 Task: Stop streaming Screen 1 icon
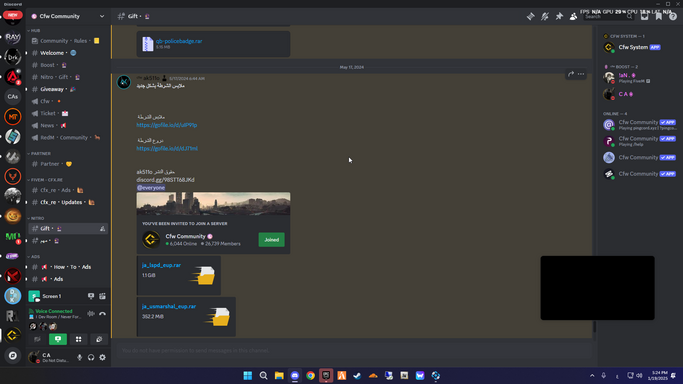[91, 296]
